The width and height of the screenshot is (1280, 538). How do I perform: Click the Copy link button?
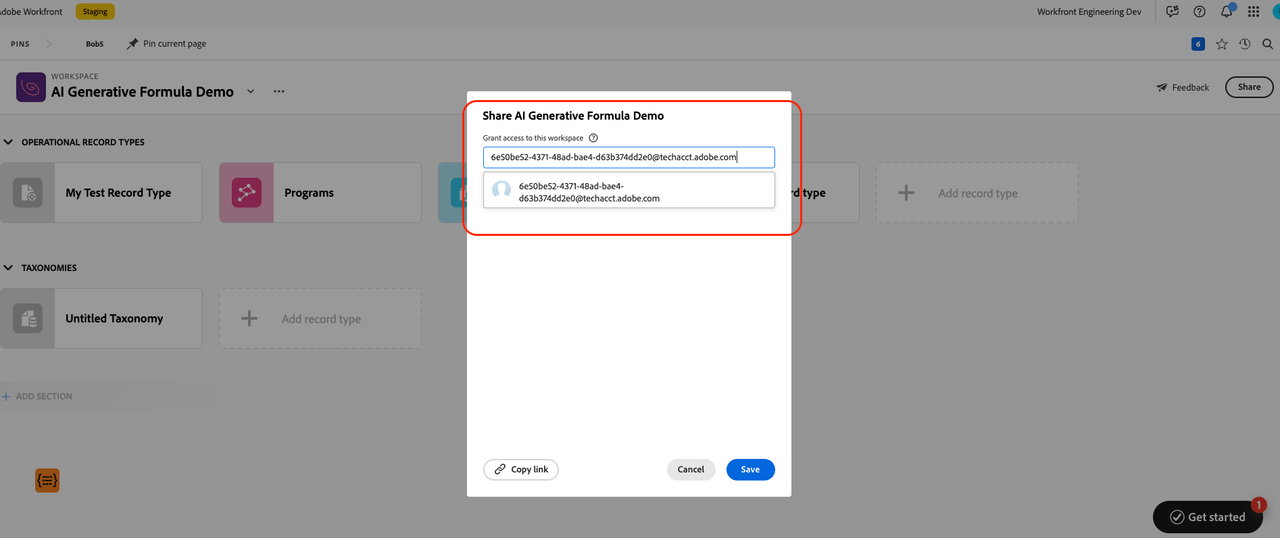click(521, 469)
